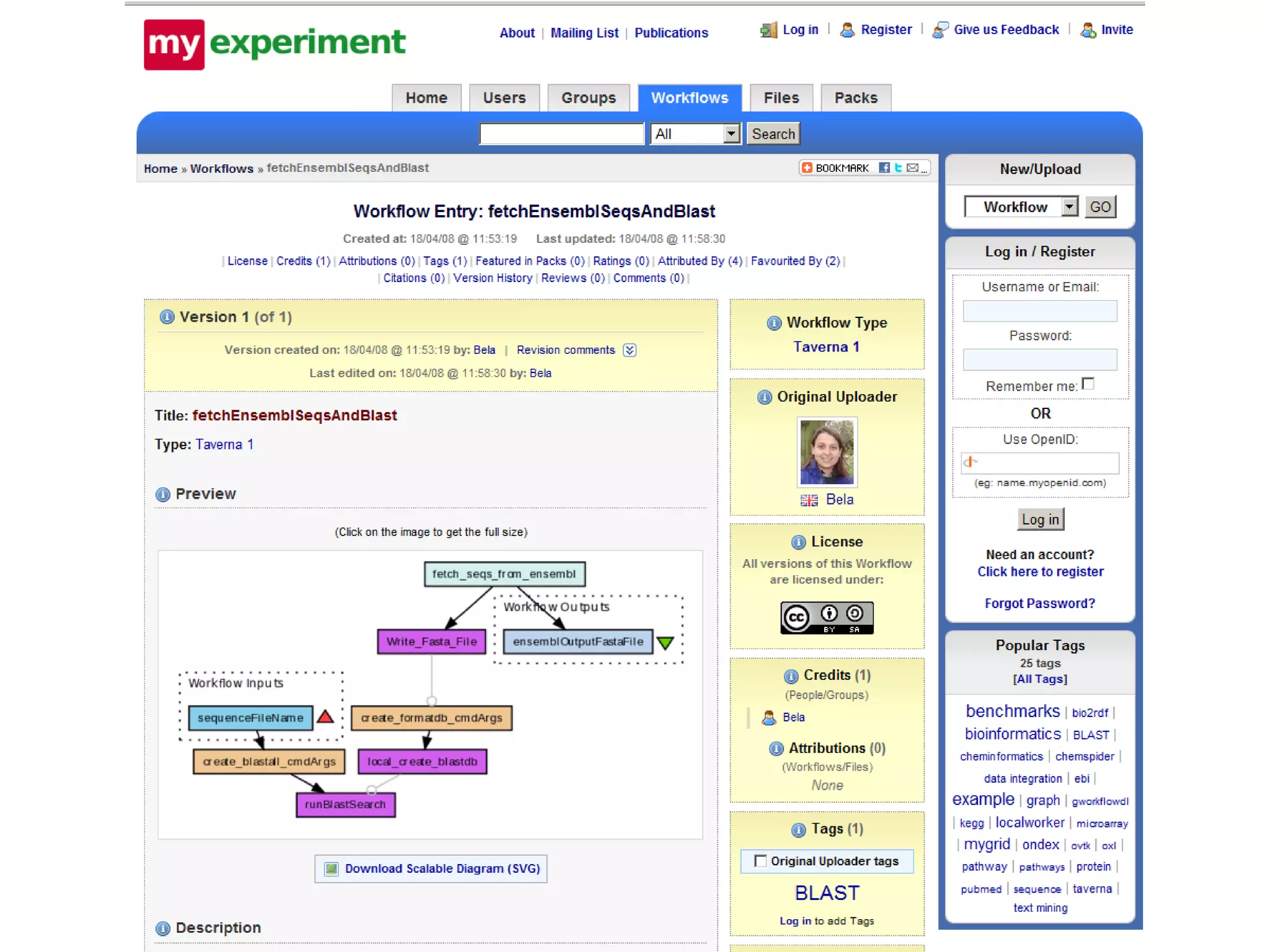Open the New/Upload Workflow dropdown
Screen dimensions: 1270x952
click(1021, 207)
